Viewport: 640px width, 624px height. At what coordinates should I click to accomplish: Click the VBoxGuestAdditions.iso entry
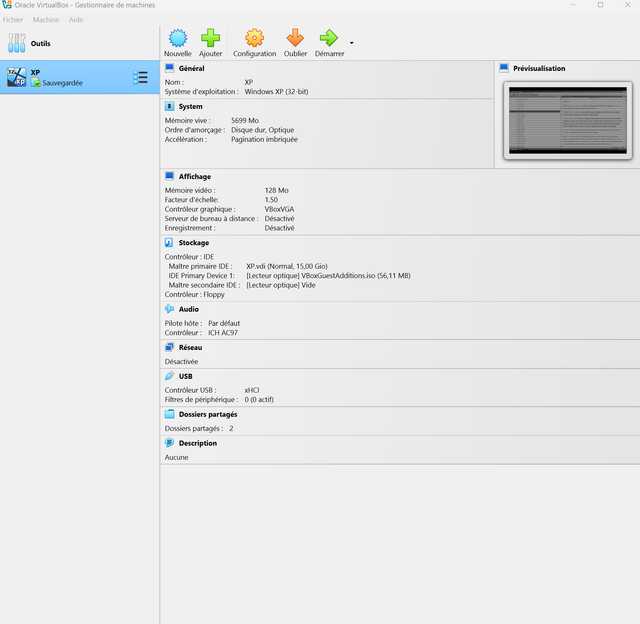(329, 275)
